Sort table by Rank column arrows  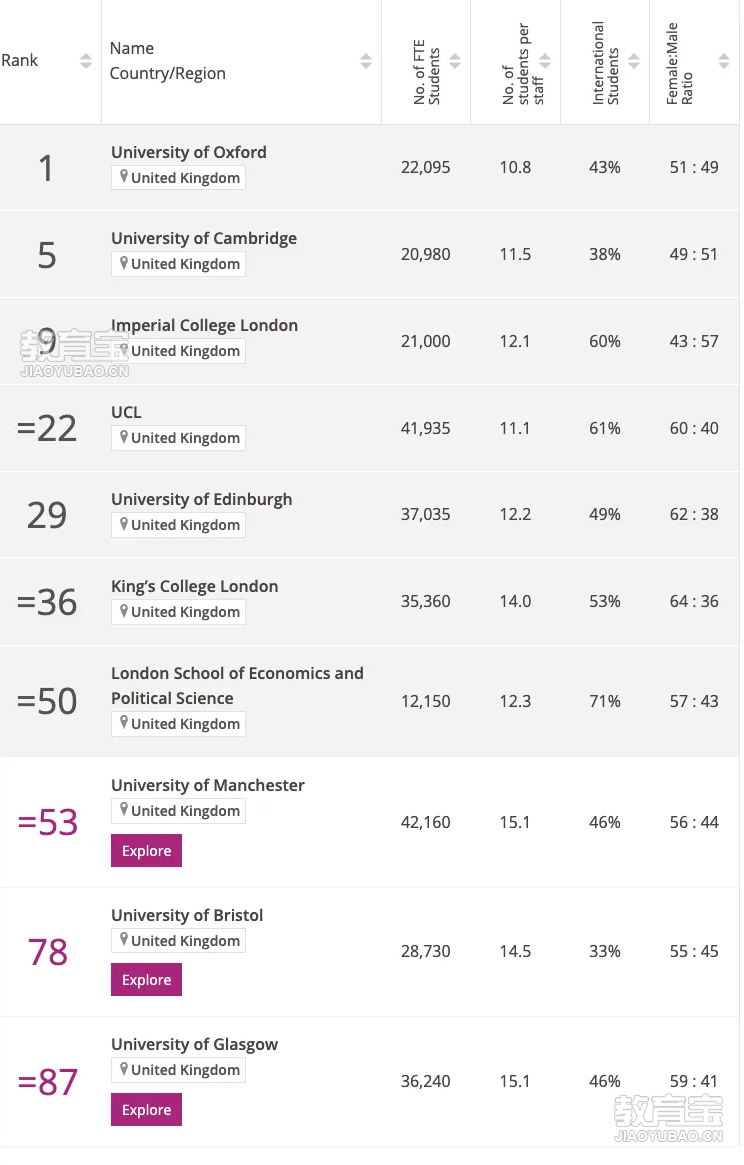pyautogui.click(x=86, y=61)
